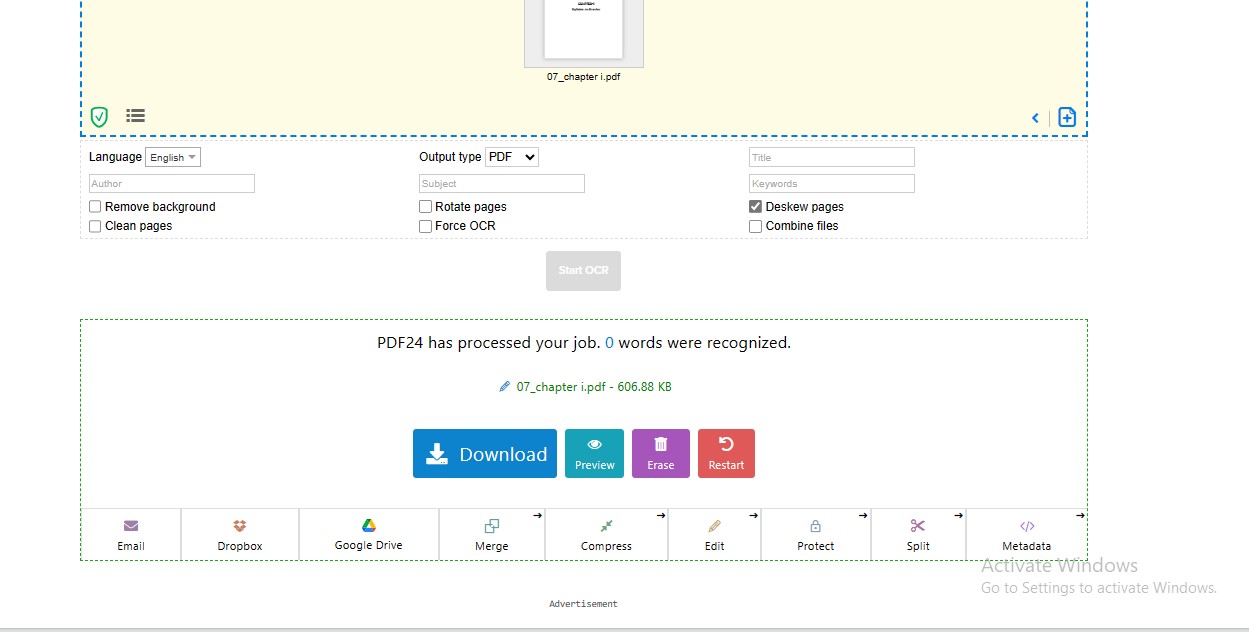Open the Output type PDF dropdown
This screenshot has width=1249, height=632.
511,157
